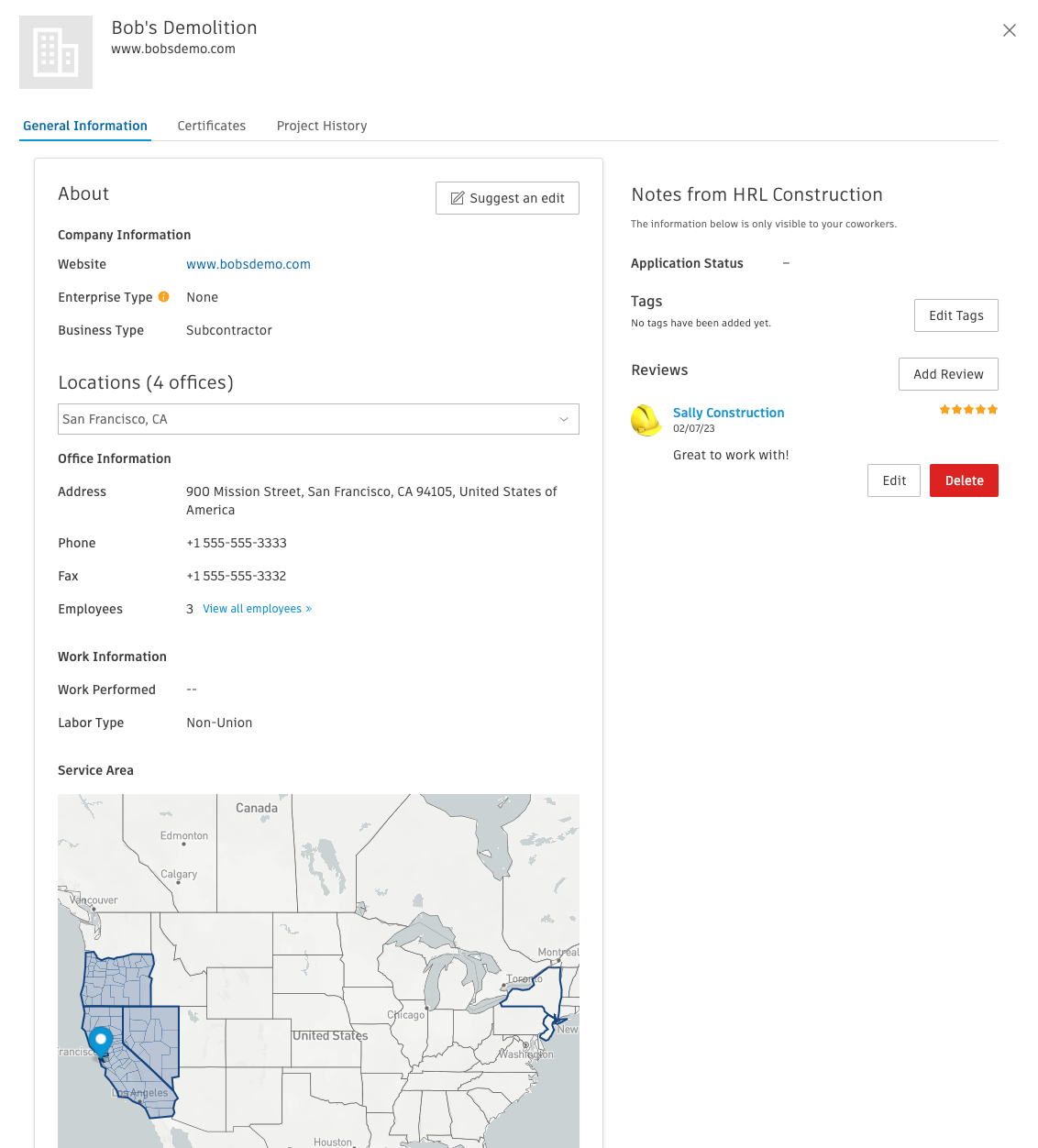Click the orange info icon beside Enterprise Type
1038x1148 pixels.
click(x=163, y=296)
